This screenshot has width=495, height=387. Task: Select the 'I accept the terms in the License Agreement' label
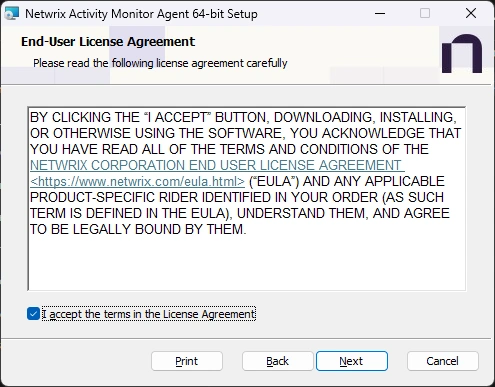[x=149, y=314]
